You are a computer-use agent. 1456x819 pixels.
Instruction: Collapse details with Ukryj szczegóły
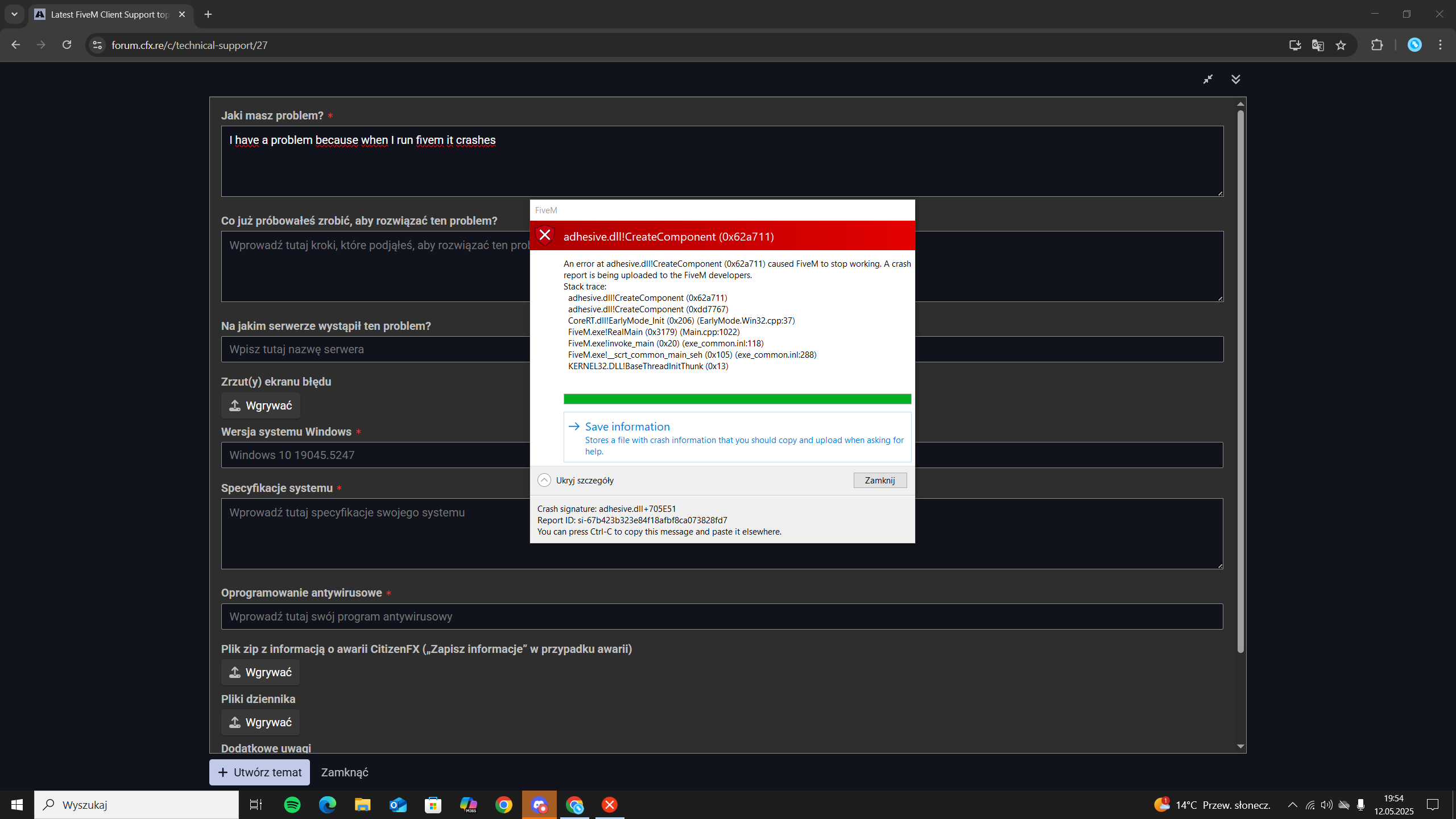point(576,480)
